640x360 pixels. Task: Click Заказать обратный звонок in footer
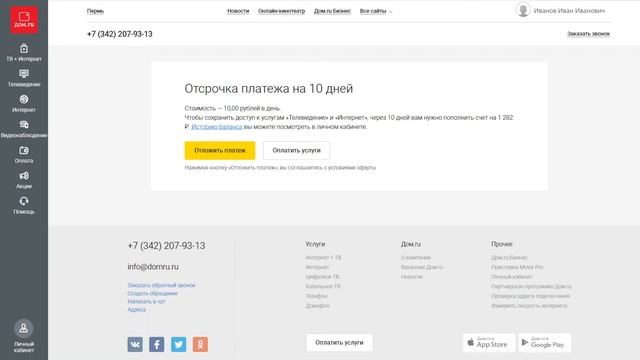coord(161,285)
